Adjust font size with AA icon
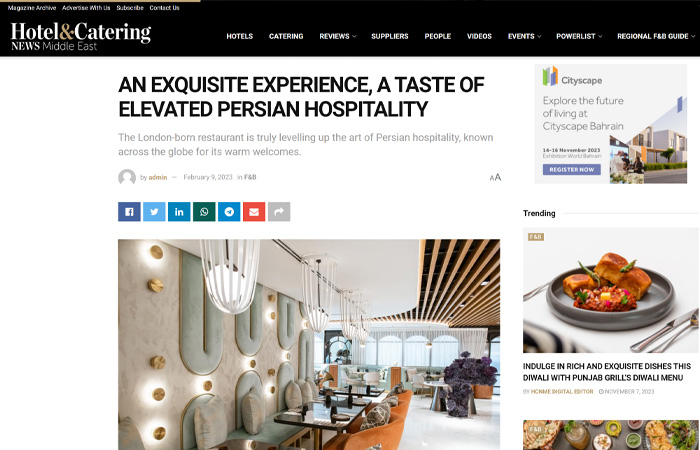Screen dimensions: 700x450 495,177
